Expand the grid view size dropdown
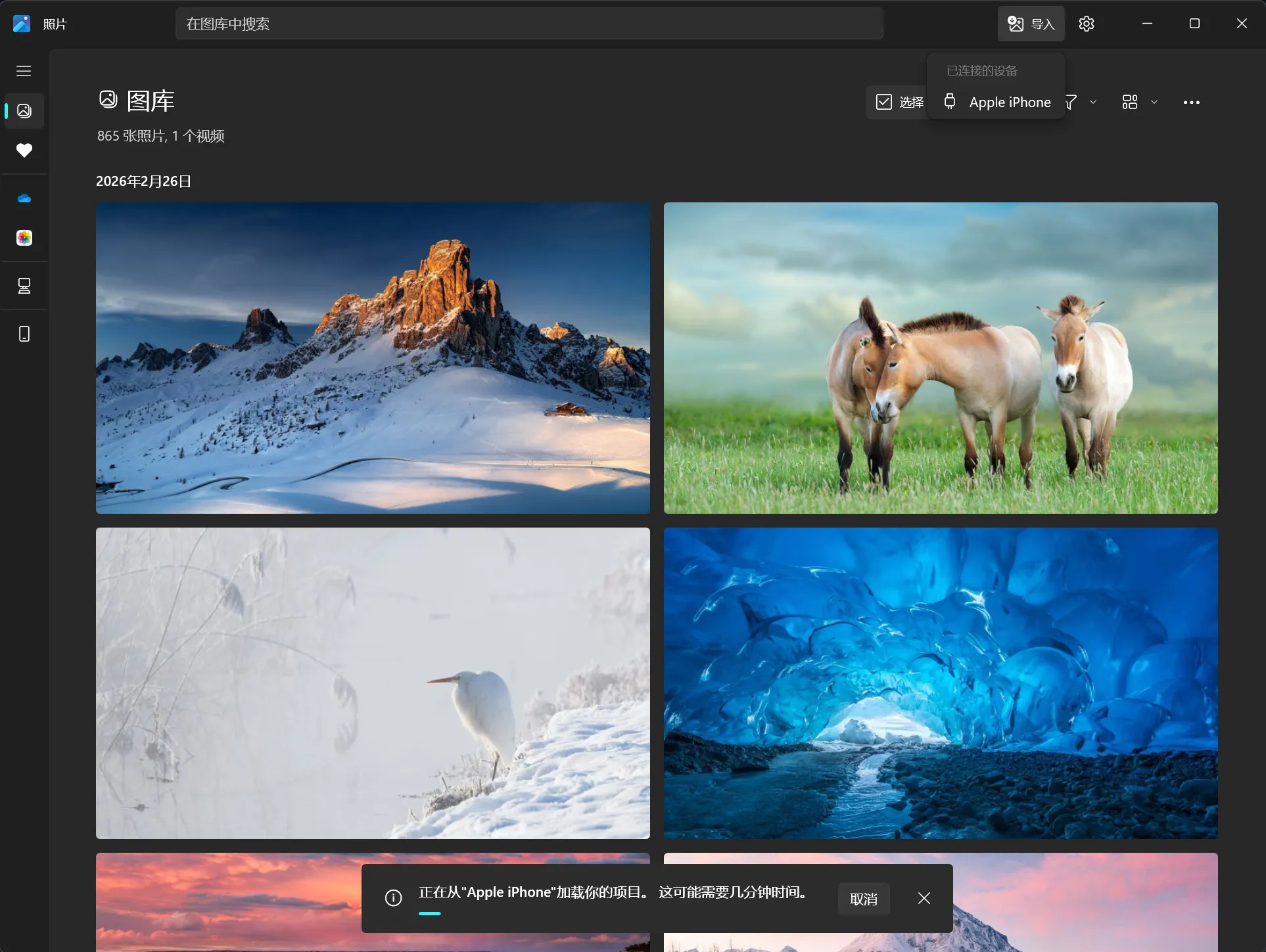 coord(1154,102)
